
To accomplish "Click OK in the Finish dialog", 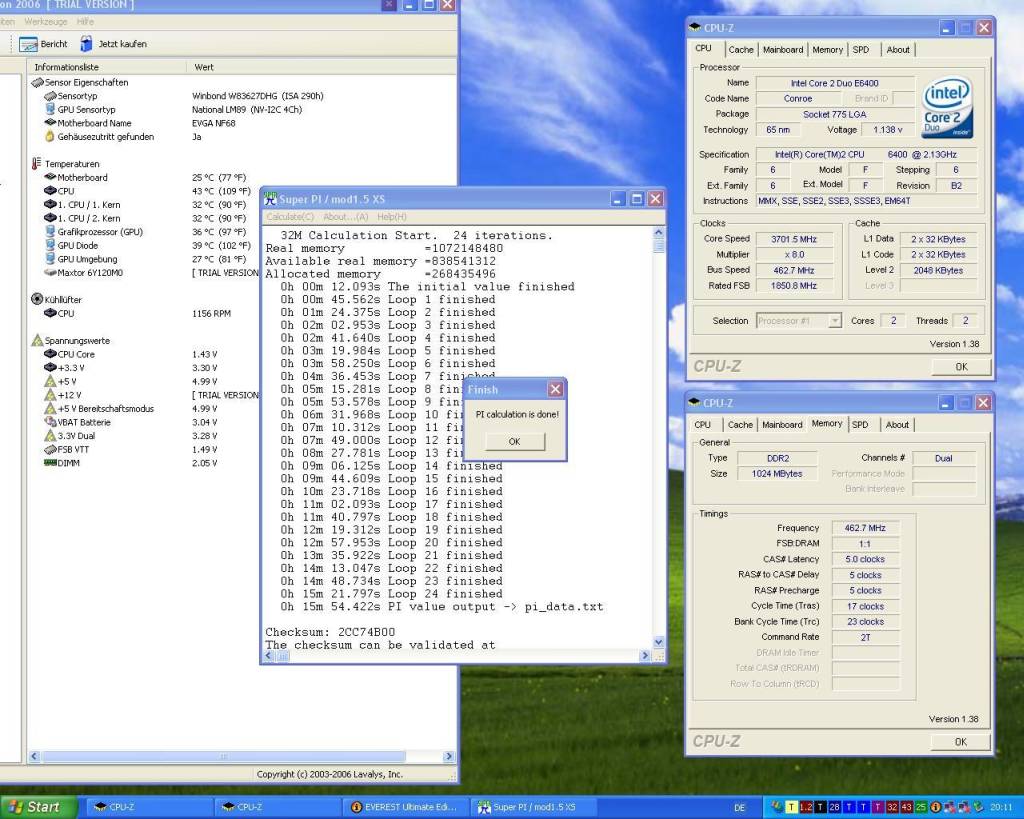I will (x=515, y=442).
